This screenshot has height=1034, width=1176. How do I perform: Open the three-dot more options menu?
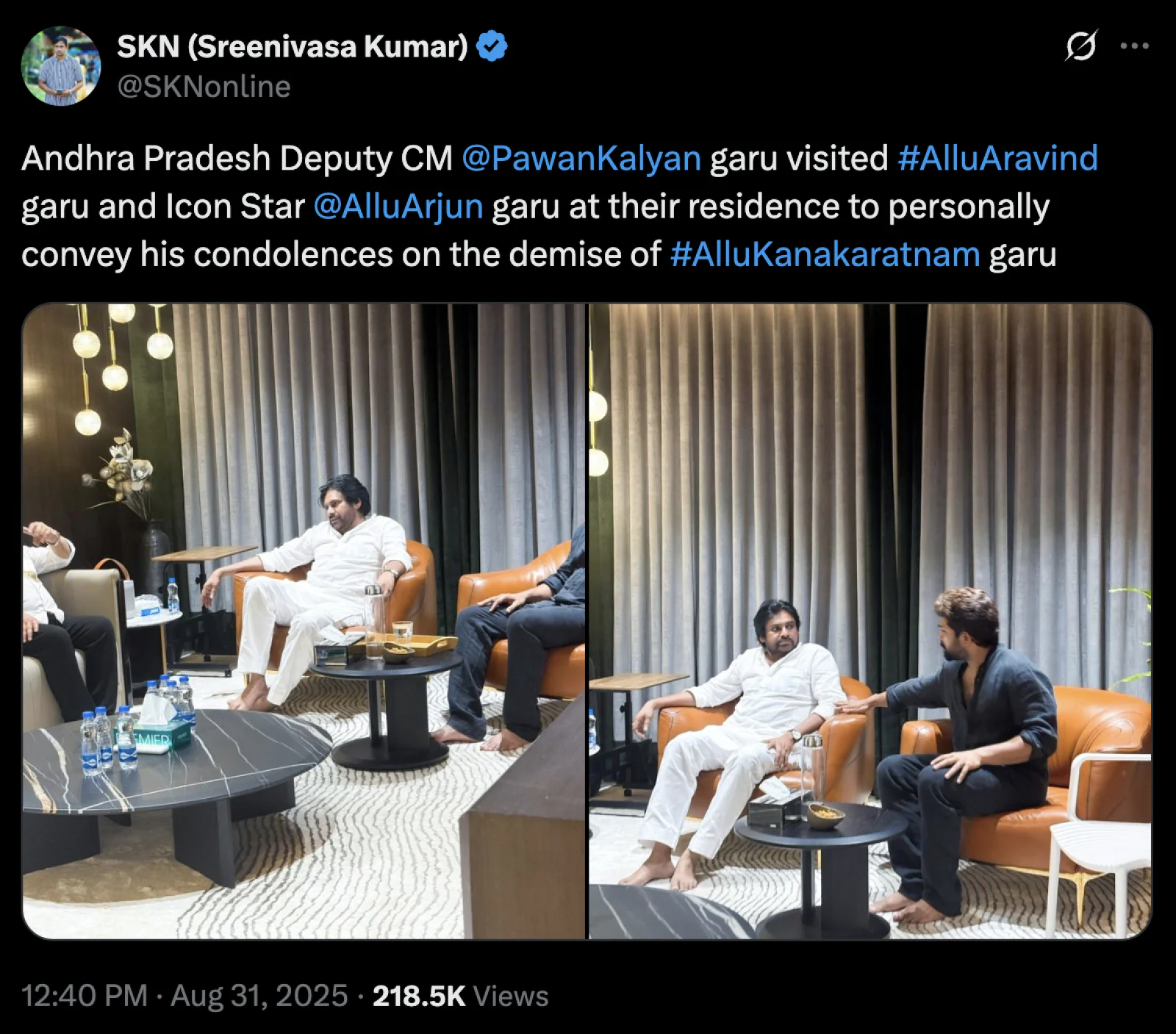pos(1134,46)
